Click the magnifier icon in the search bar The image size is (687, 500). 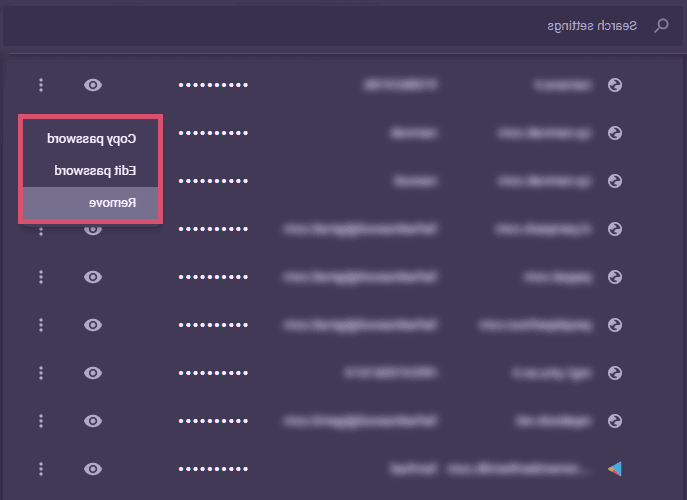click(660, 25)
